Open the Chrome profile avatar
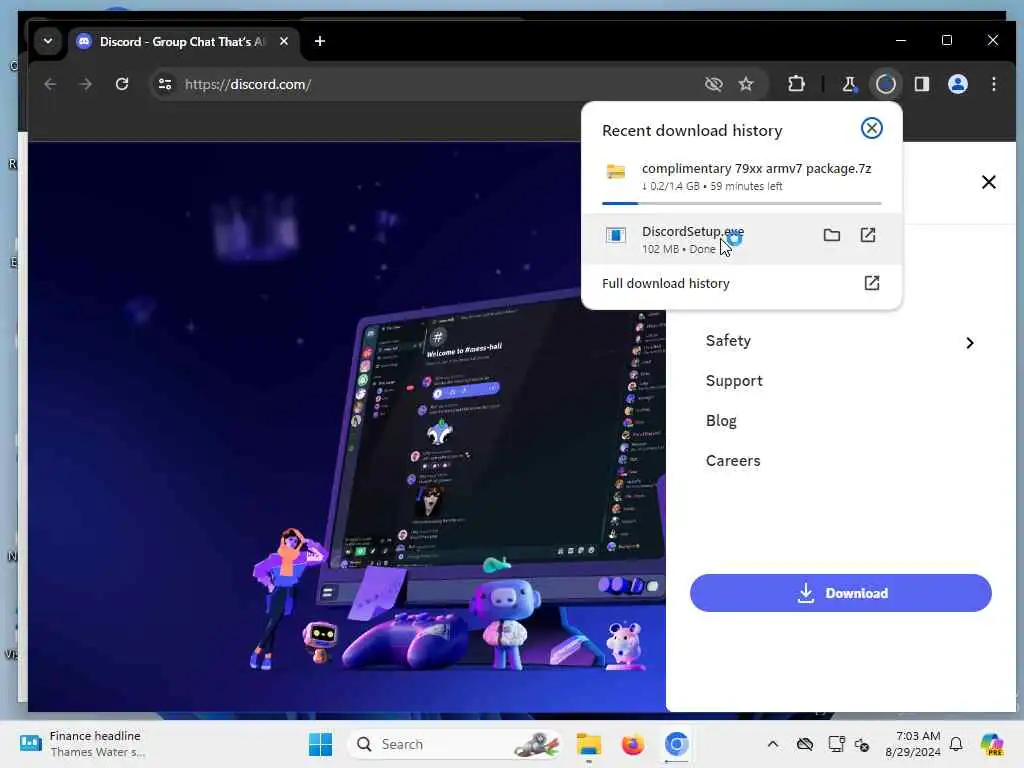Viewport: 1024px width, 768px height. pos(957,84)
